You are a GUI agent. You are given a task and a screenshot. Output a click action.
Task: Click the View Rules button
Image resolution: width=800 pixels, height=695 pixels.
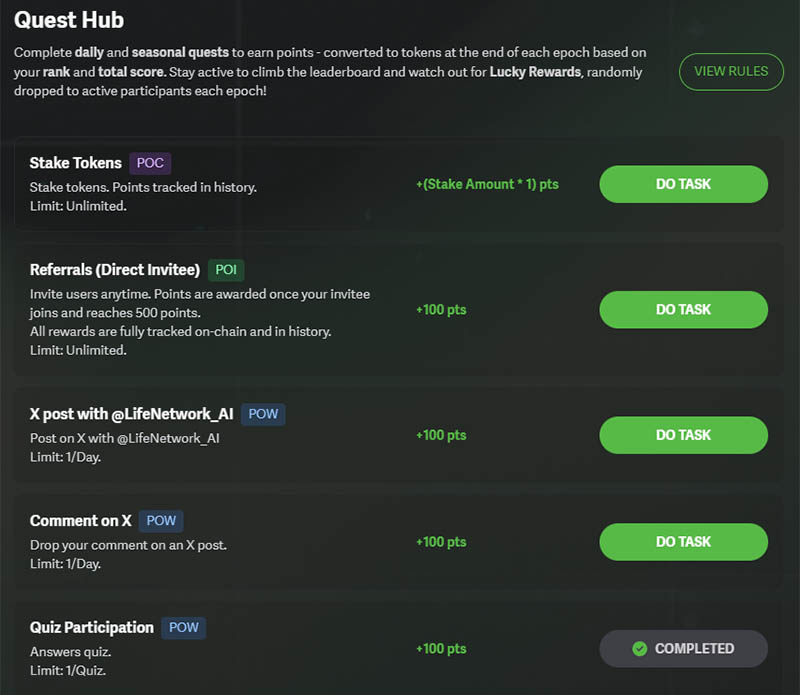coord(731,71)
